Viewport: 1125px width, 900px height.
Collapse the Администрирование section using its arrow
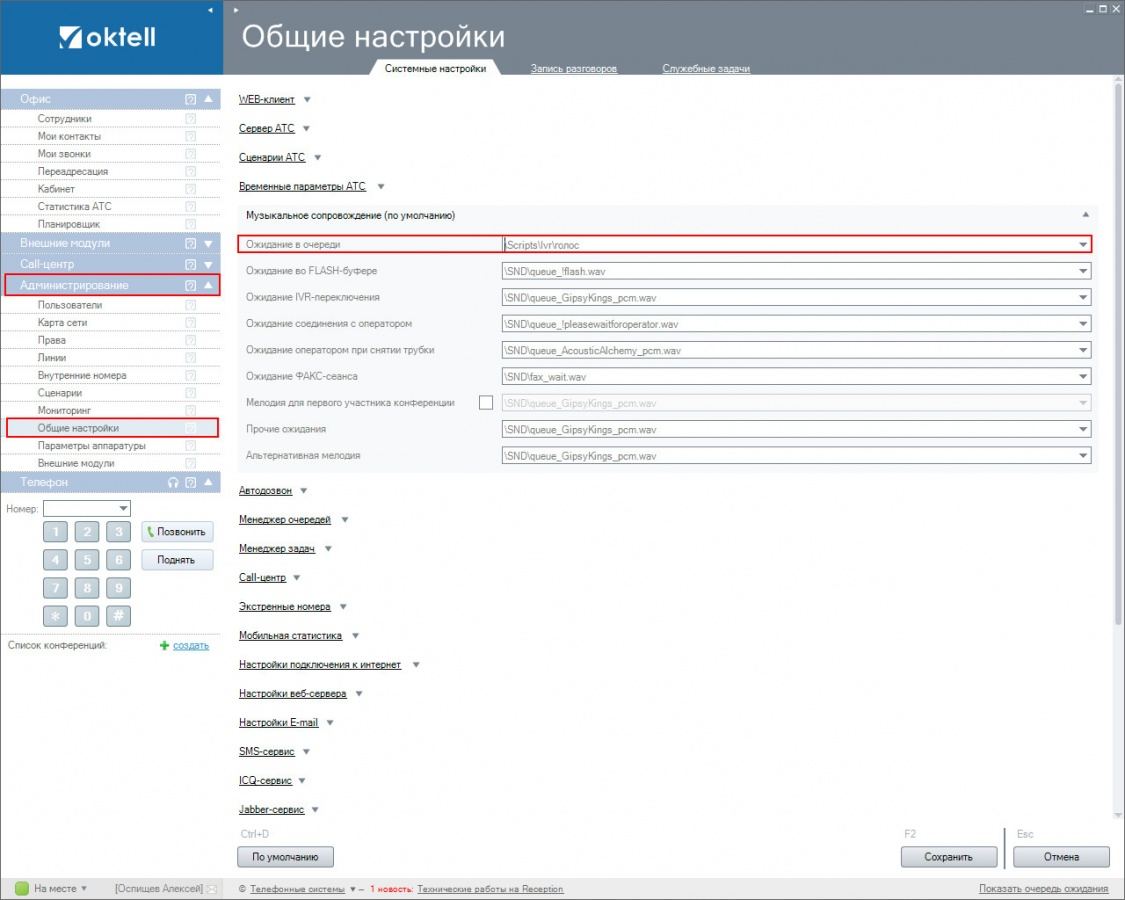(208, 286)
